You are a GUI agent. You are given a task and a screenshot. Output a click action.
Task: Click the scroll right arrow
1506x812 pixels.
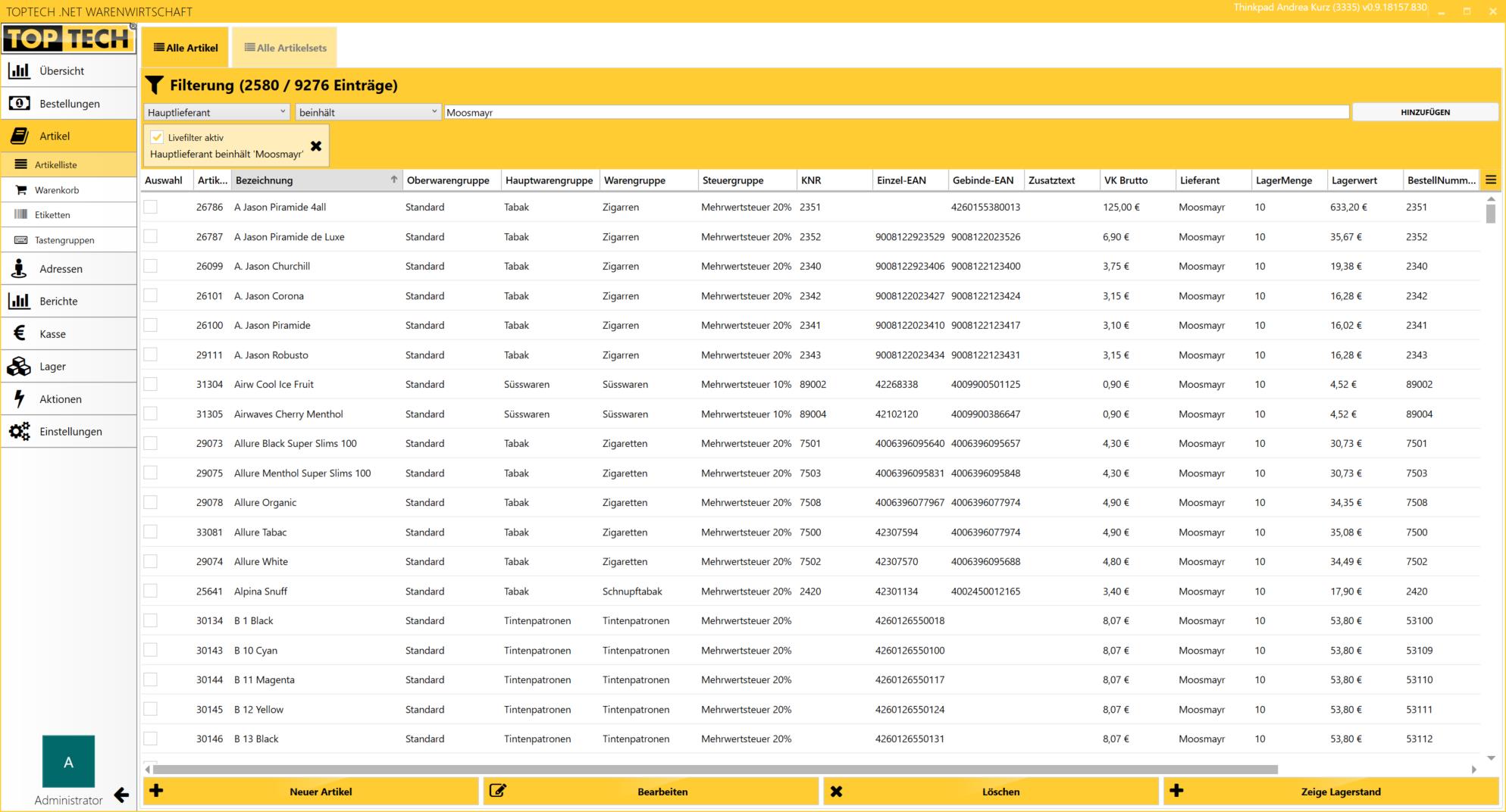1473,770
